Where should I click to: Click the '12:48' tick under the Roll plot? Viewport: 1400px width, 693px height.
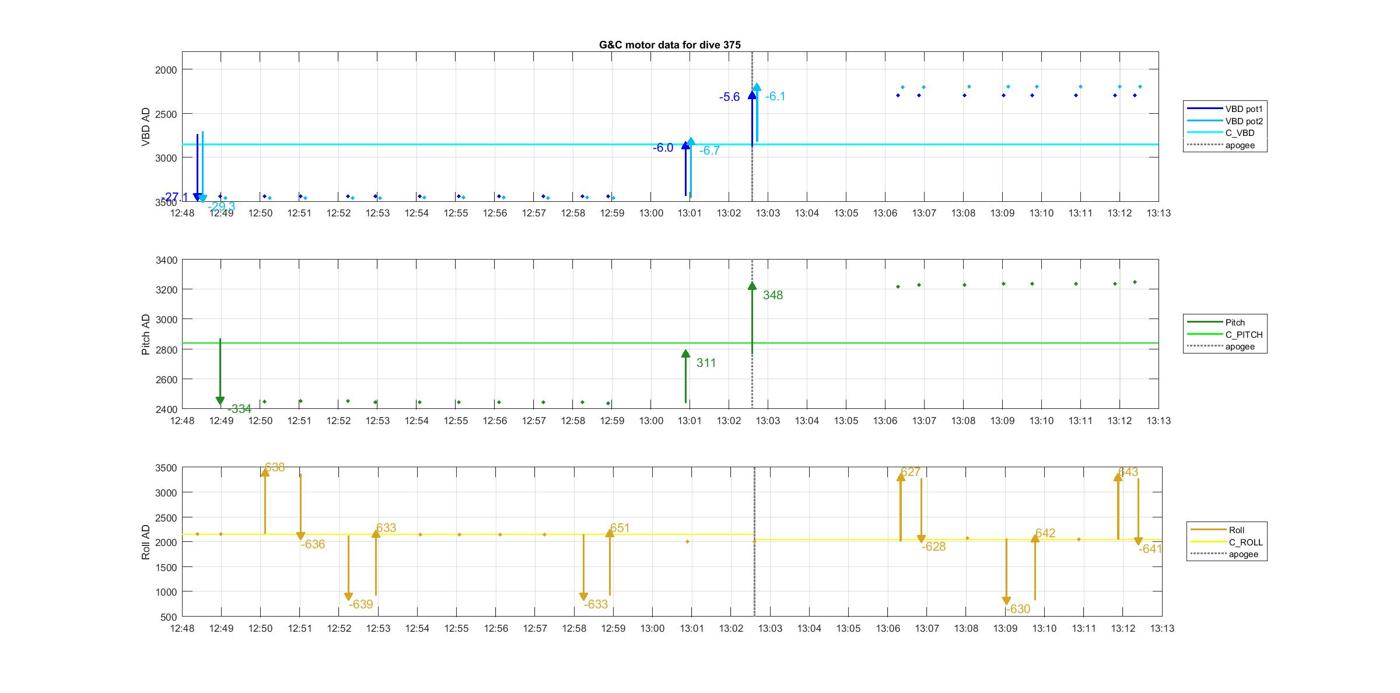click(x=182, y=629)
